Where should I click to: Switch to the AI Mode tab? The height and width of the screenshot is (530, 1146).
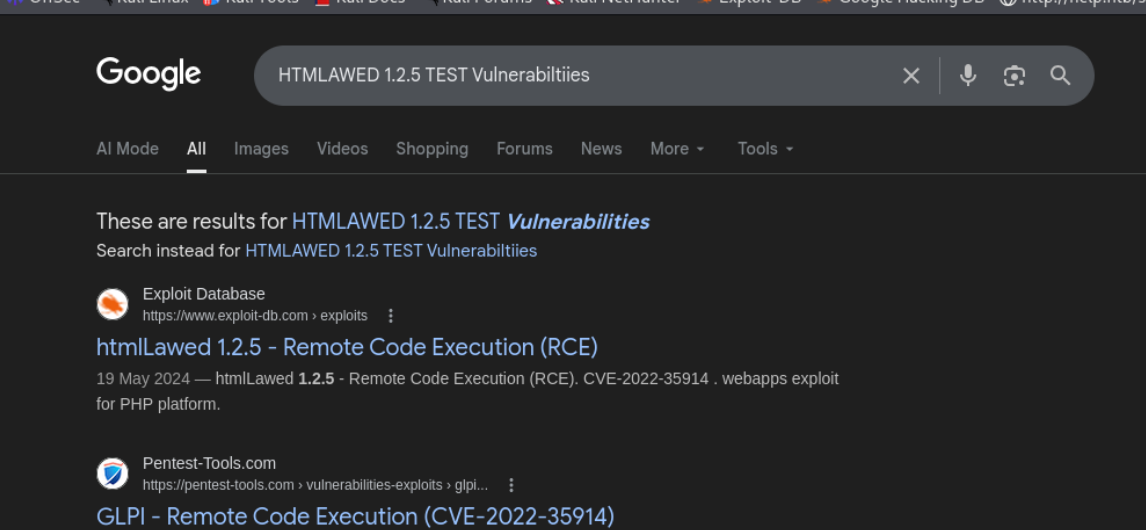[x=127, y=149]
